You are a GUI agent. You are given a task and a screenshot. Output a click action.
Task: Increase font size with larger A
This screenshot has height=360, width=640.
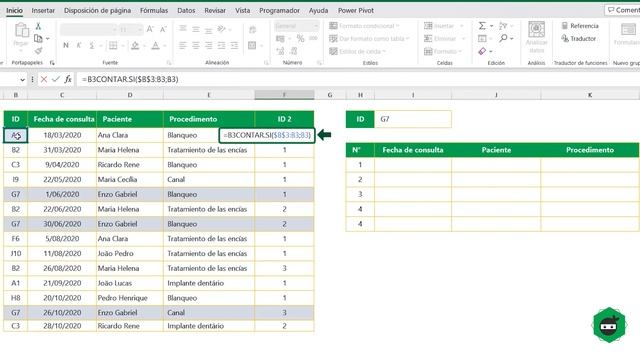pos(150,29)
